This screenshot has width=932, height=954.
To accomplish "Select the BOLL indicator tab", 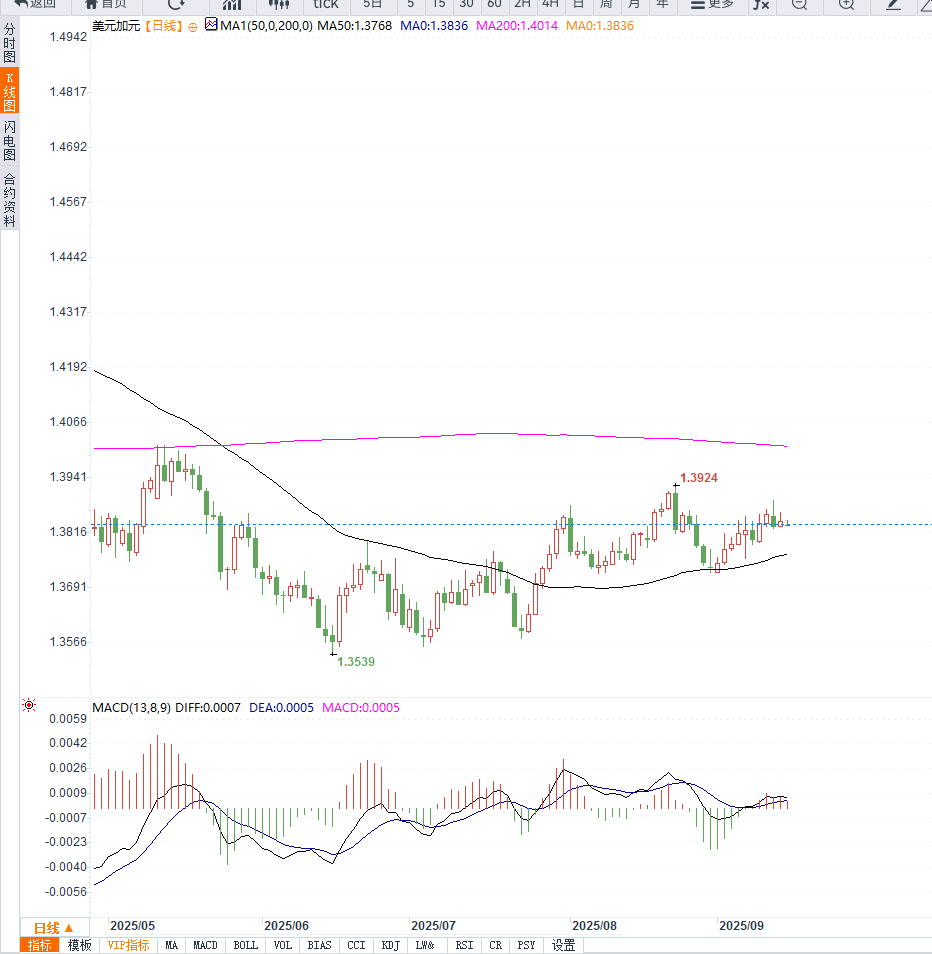I will tap(245, 945).
